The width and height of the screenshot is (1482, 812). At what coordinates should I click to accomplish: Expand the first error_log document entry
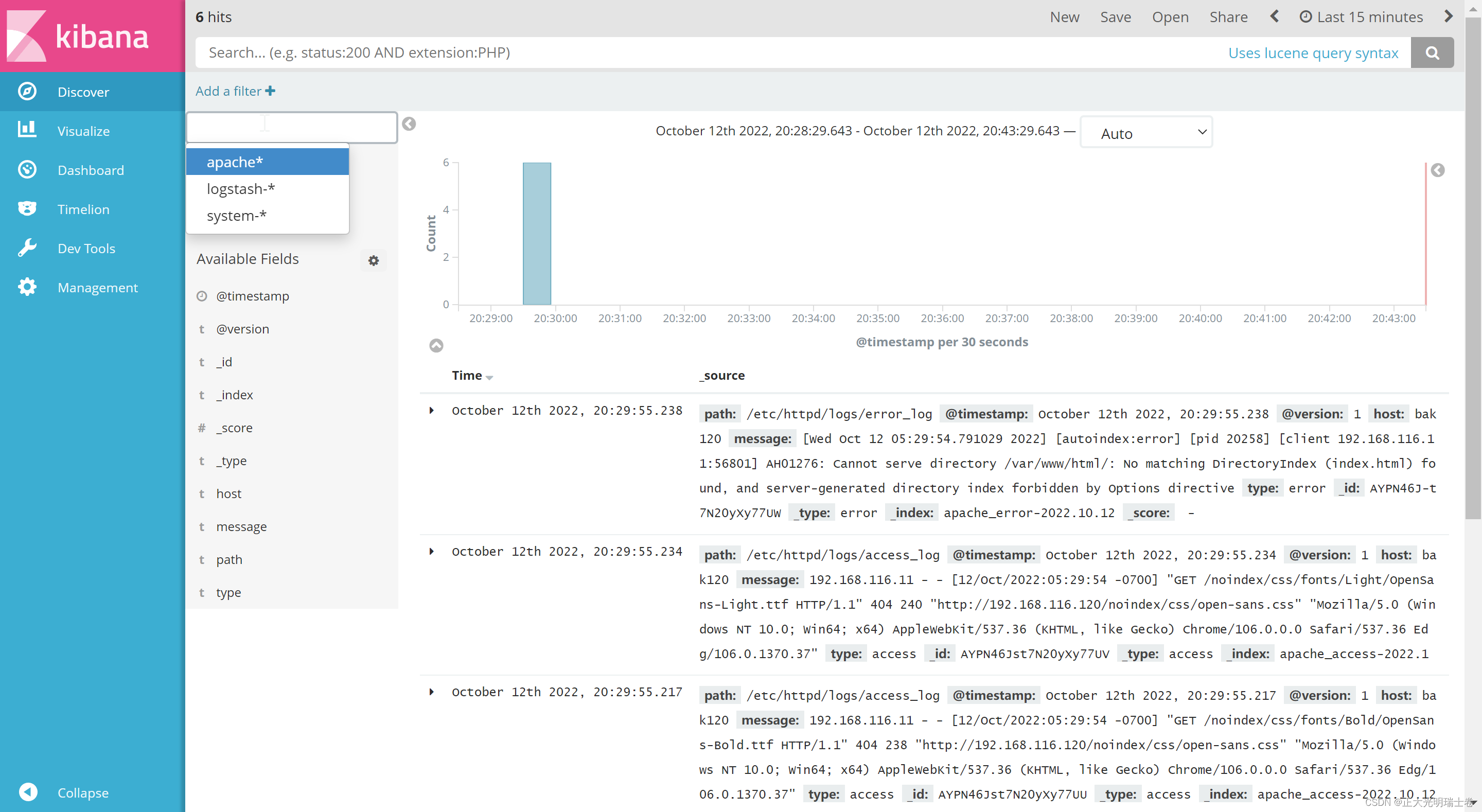point(432,410)
